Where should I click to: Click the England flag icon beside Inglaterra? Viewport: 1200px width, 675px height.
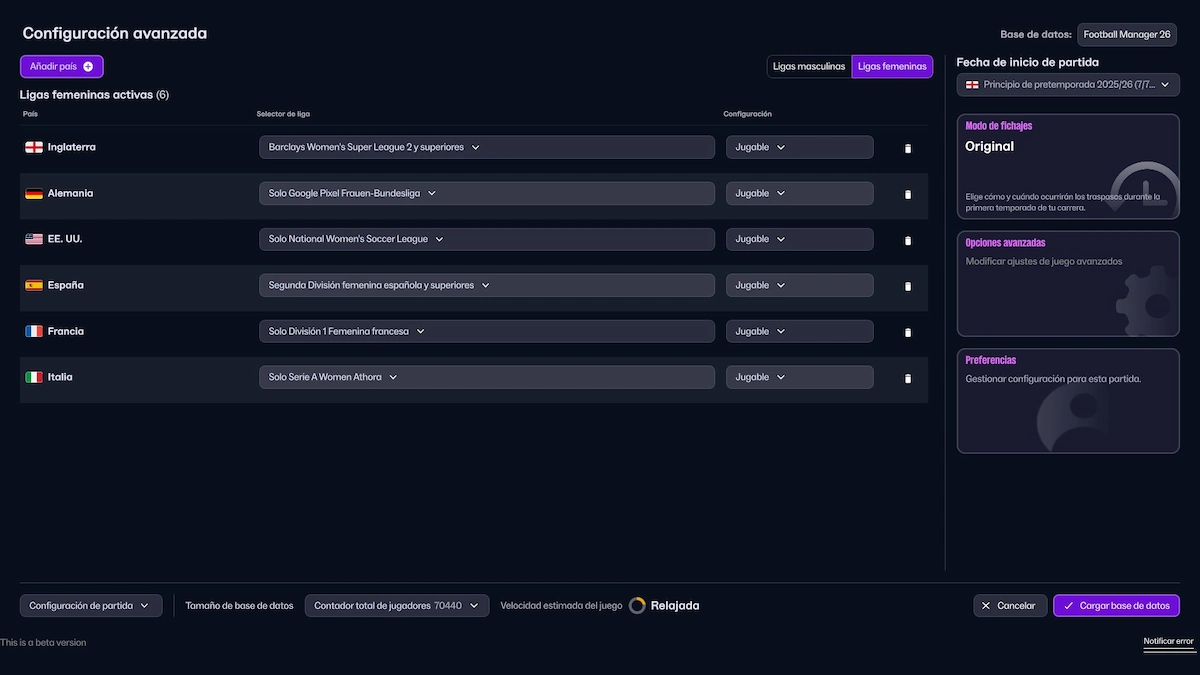tap(34, 147)
